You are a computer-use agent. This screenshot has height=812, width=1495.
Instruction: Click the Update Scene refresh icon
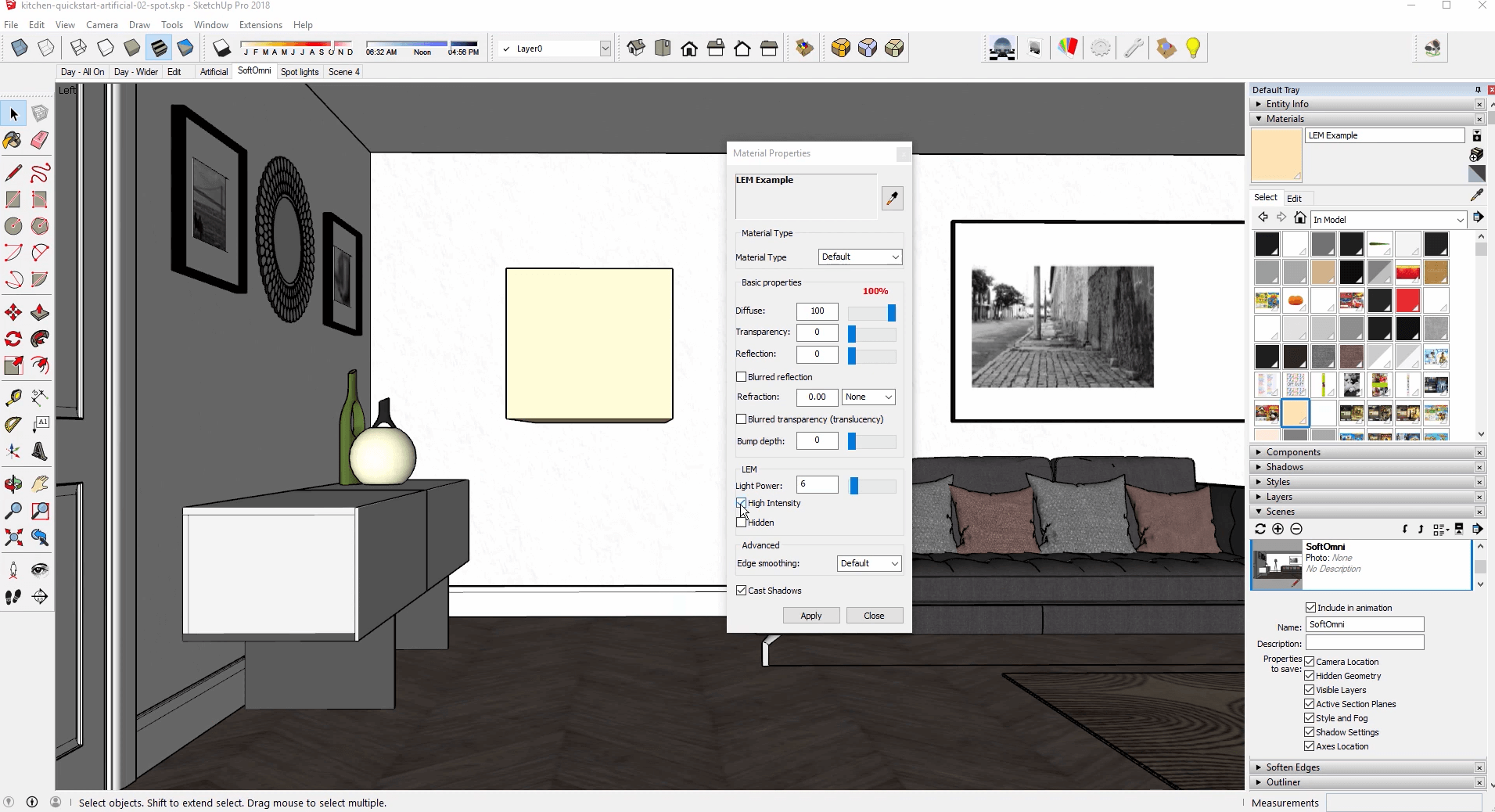coord(1260,530)
